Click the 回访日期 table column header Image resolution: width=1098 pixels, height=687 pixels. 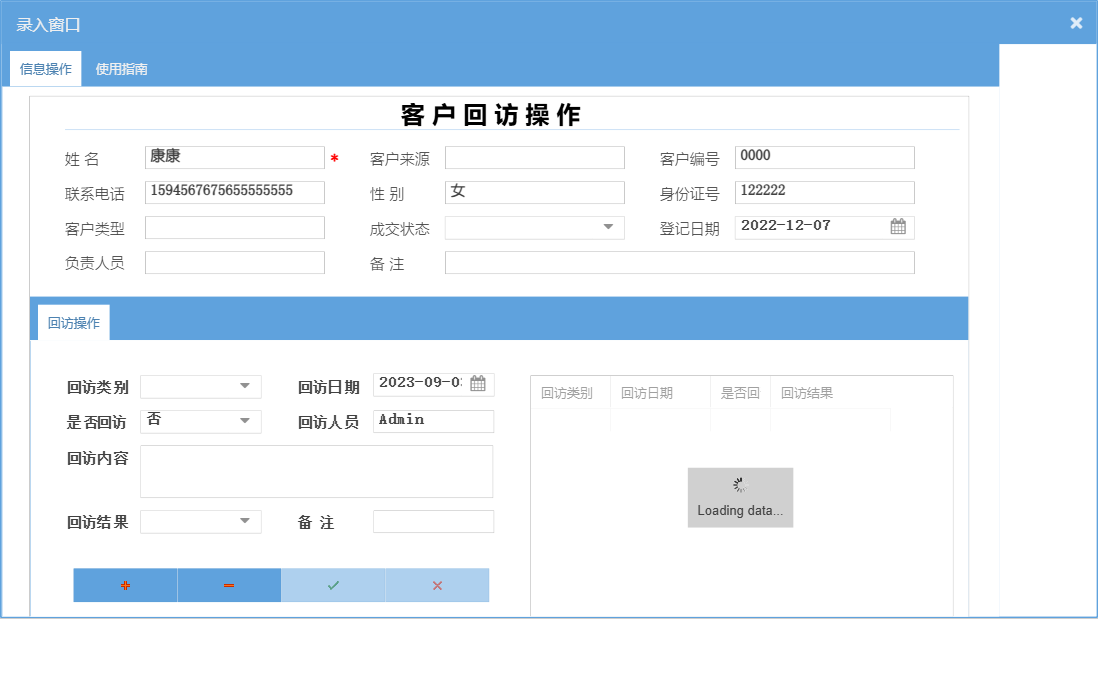[659, 393]
